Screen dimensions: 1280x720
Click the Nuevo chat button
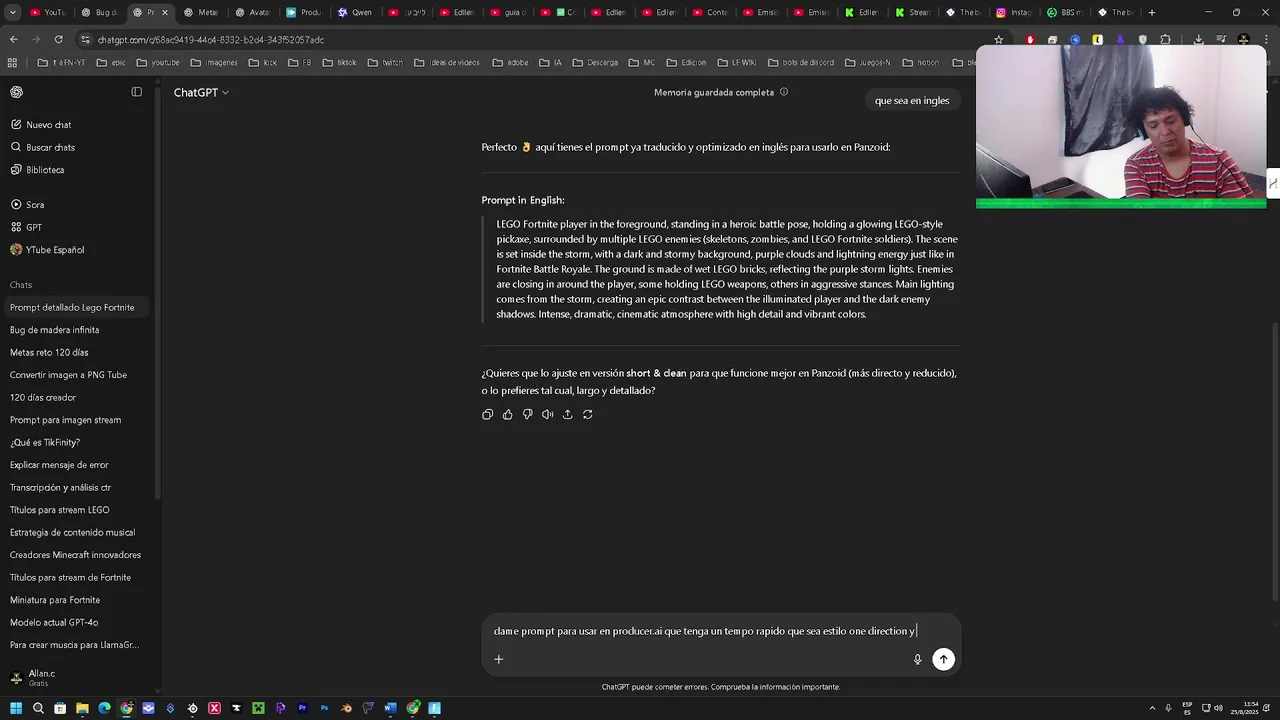coord(75,125)
